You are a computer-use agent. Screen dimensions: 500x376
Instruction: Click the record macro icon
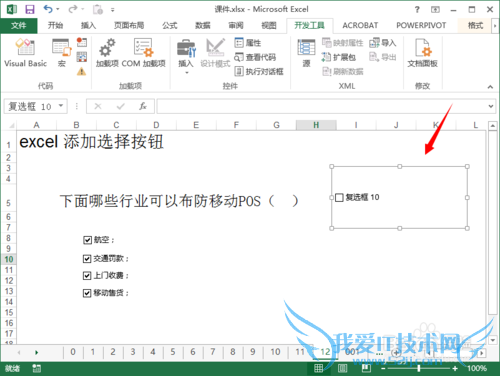[x=82, y=42]
